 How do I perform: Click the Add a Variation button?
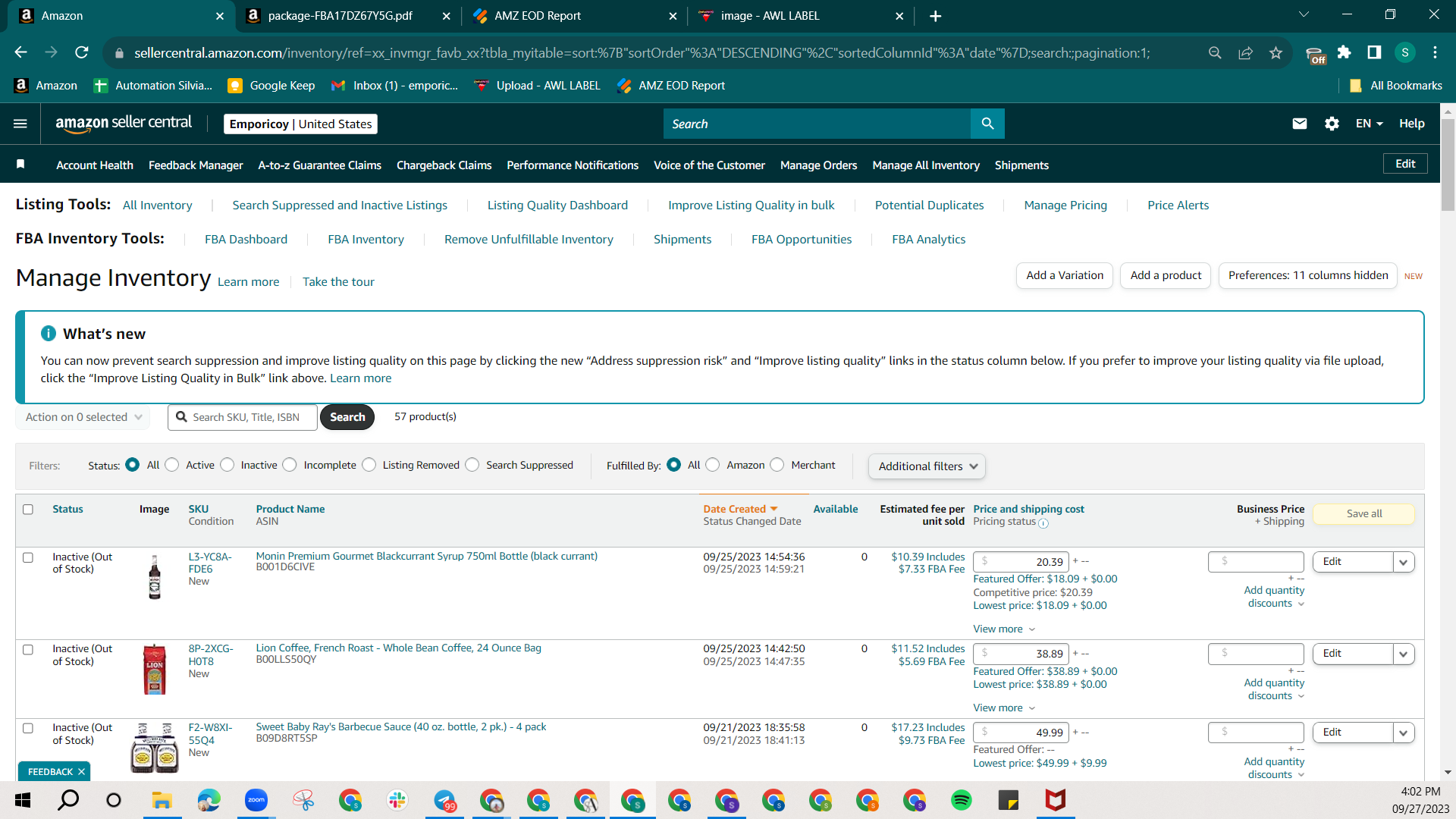click(x=1065, y=275)
